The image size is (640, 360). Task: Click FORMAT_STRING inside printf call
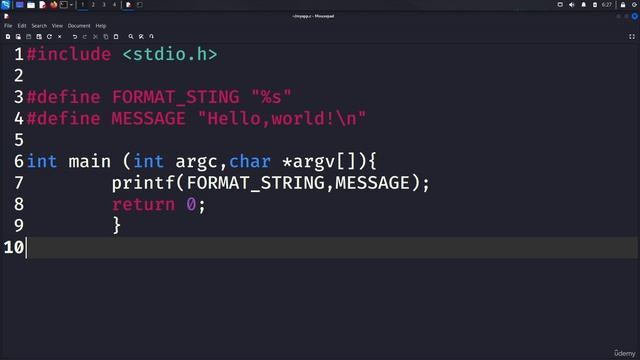[256, 183]
